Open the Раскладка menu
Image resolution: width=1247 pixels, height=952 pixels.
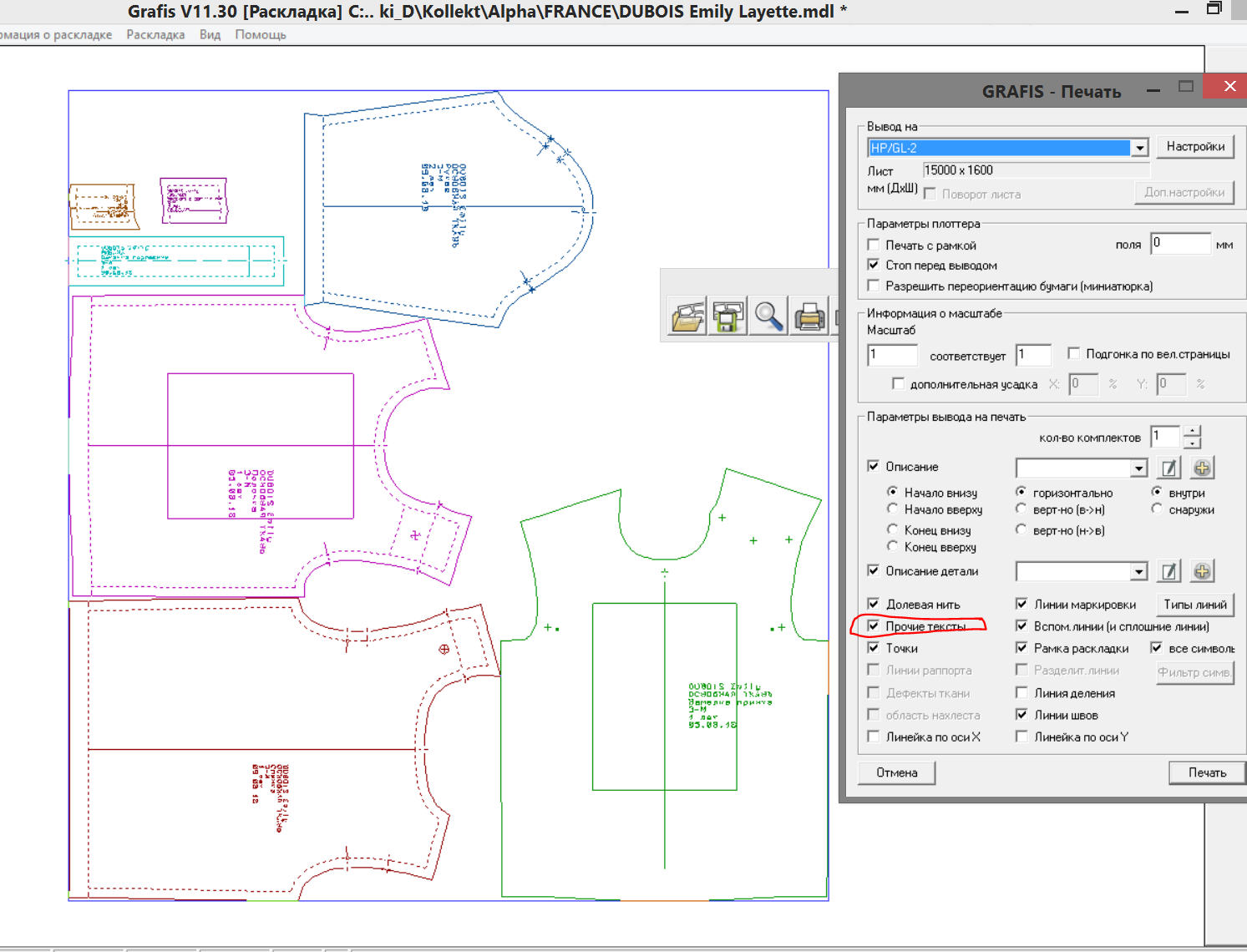[155, 34]
